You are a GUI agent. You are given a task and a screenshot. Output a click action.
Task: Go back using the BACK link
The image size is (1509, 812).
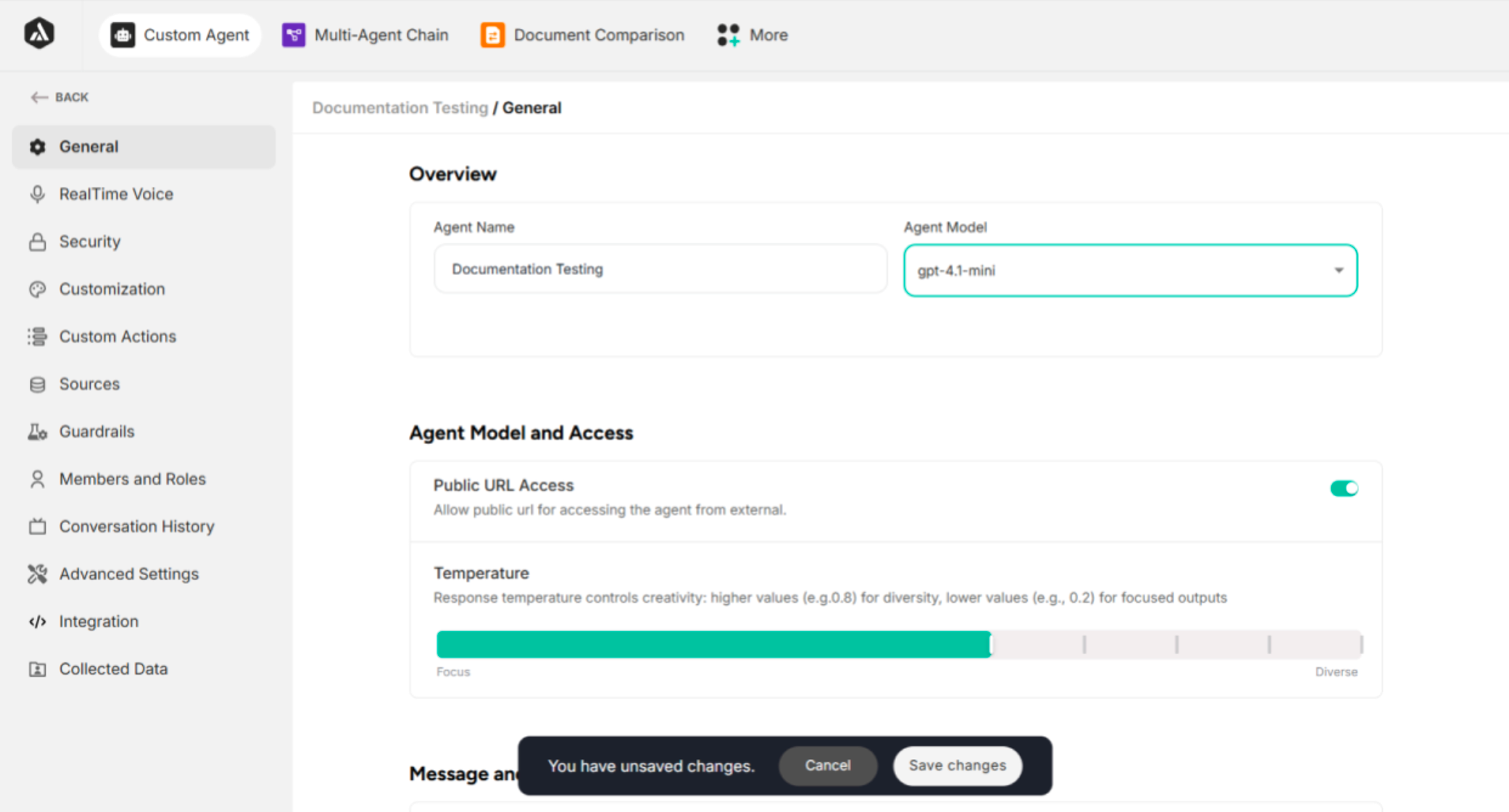pos(60,97)
